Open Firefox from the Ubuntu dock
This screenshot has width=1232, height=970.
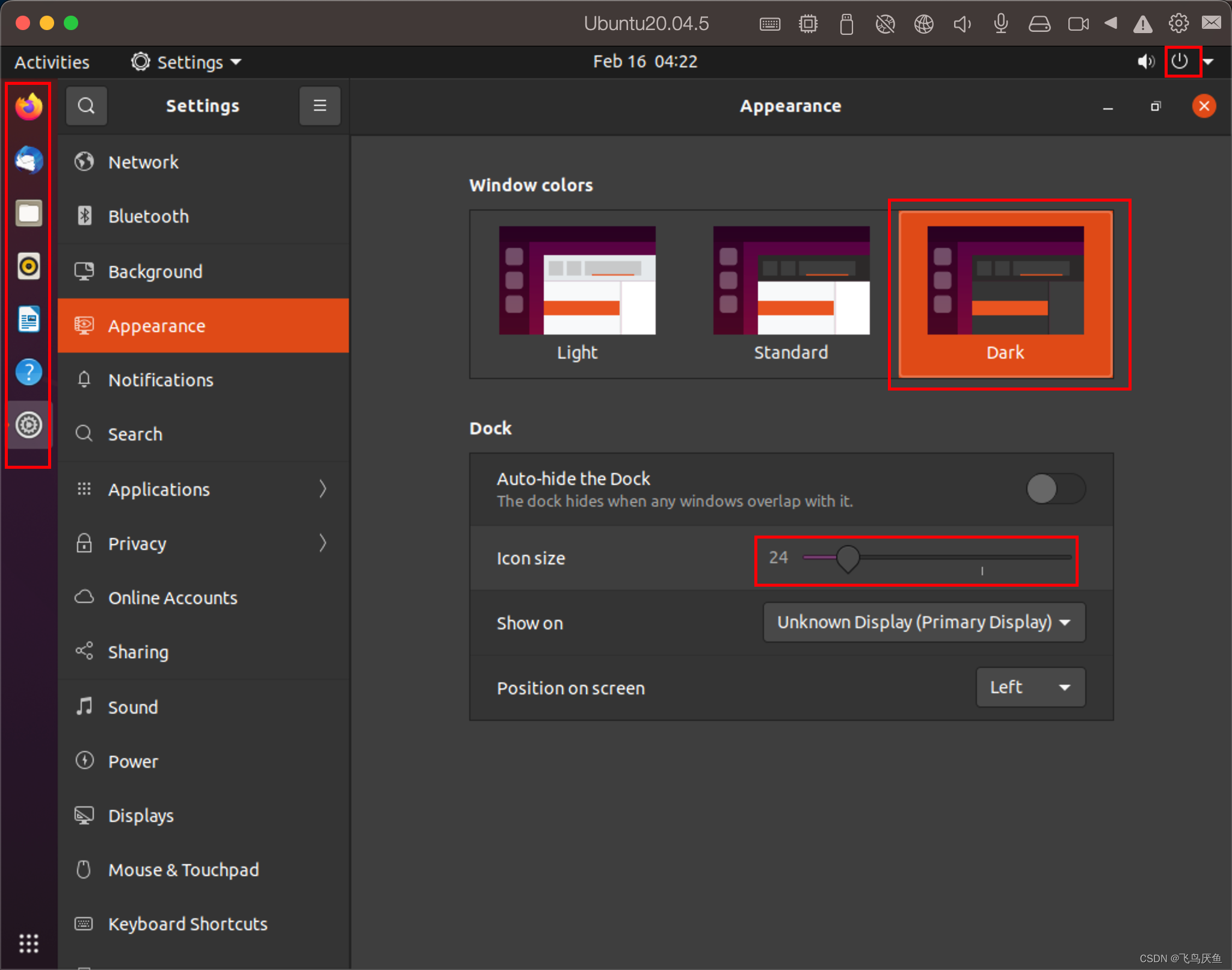point(28,107)
